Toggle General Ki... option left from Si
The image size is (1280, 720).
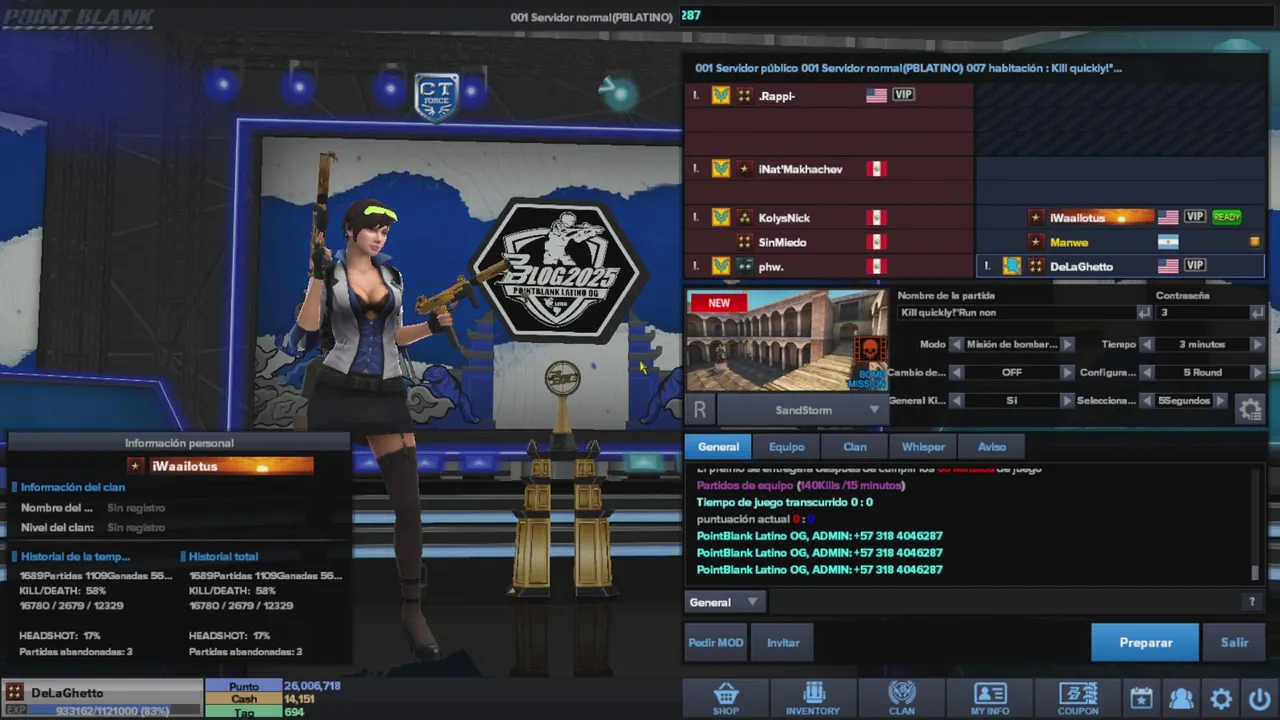pyautogui.click(x=956, y=400)
